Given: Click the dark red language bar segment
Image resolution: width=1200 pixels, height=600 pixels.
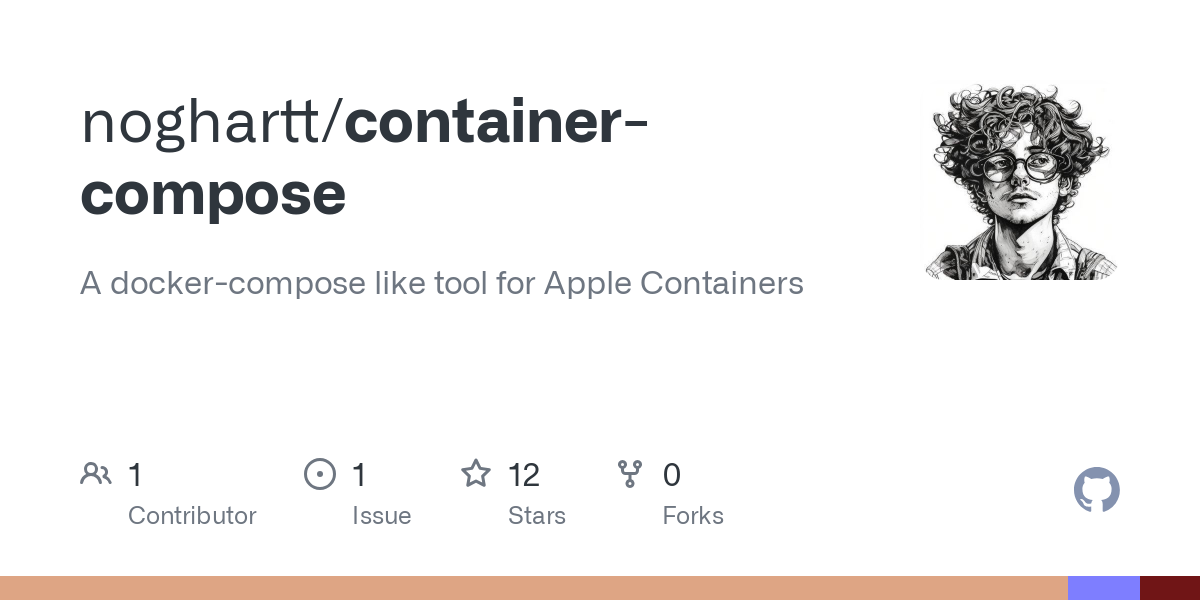Looking at the screenshot, I should [x=1170, y=588].
